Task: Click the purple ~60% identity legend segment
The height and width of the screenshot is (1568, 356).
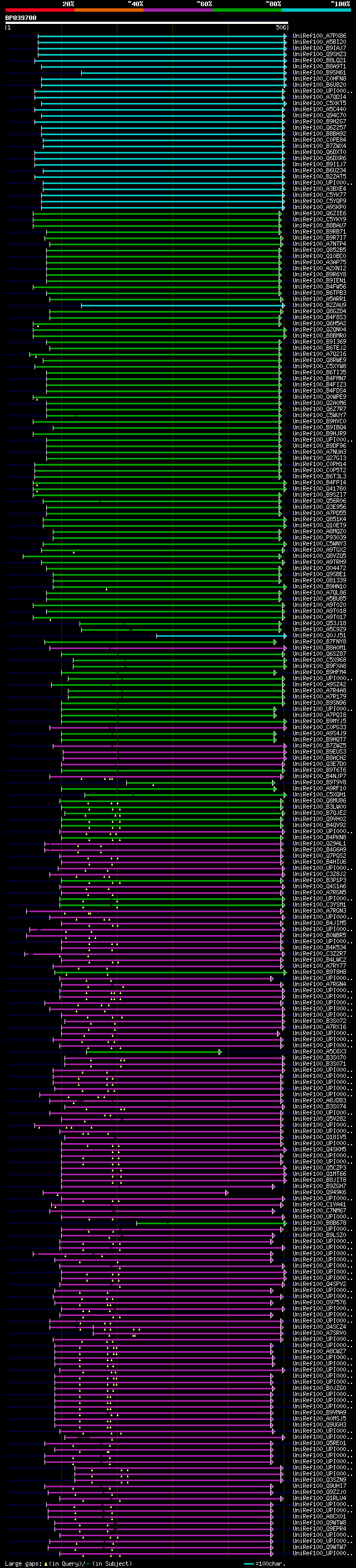Action: [x=179, y=10]
